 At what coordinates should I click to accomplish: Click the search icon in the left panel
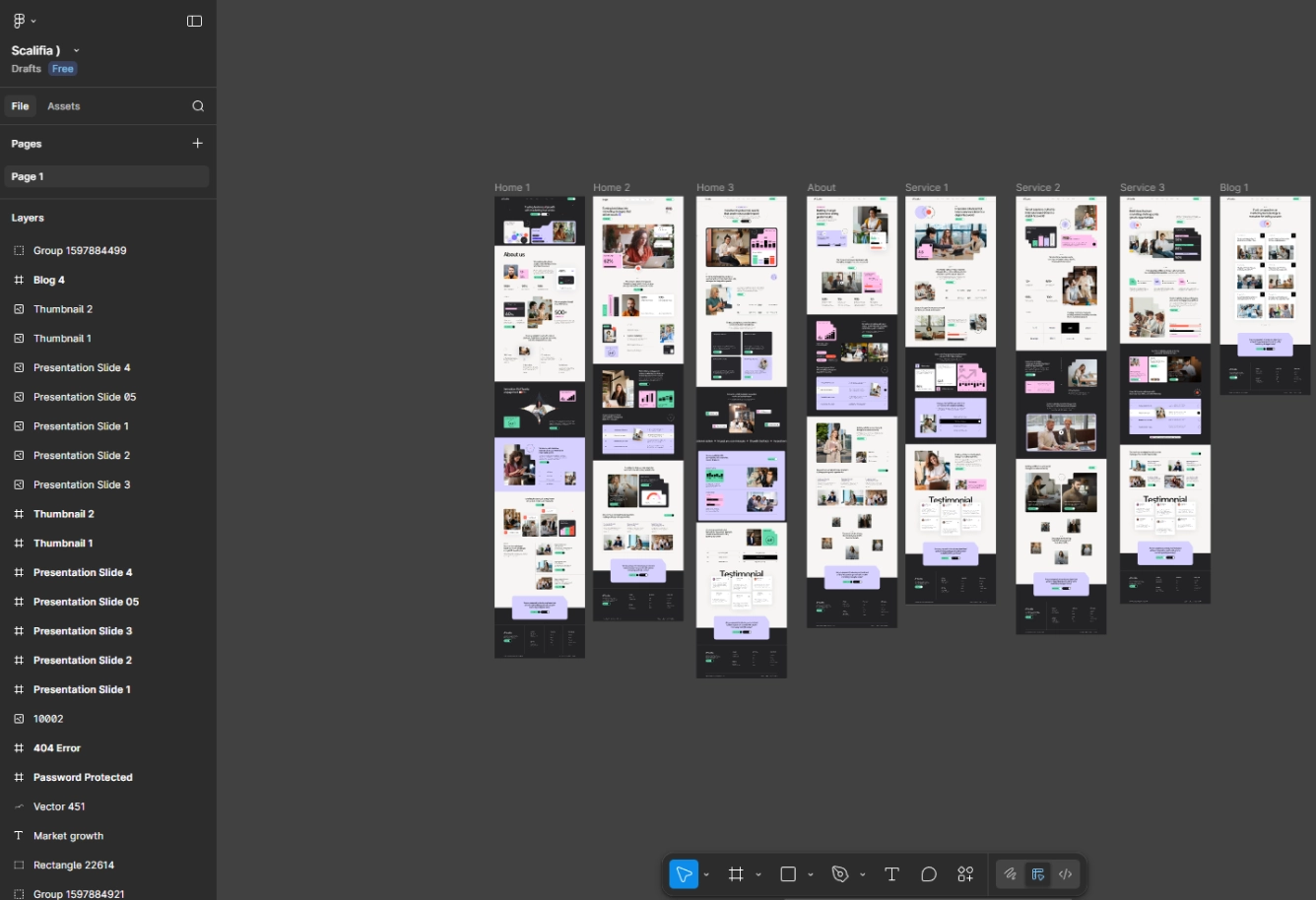pos(198,106)
